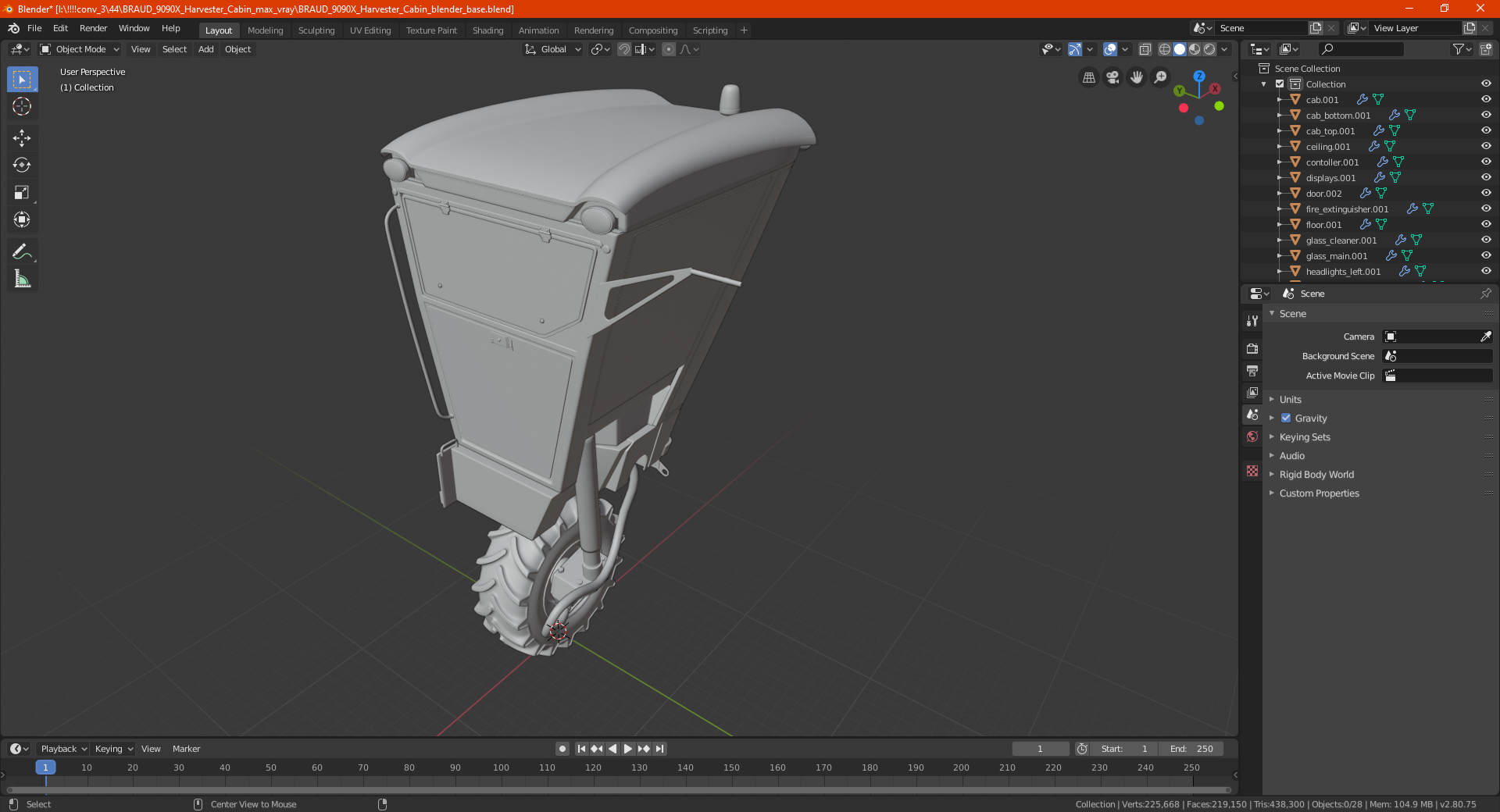Hide cab_bottom.001 in viewport
This screenshot has width=1500, height=812.
pos(1486,116)
